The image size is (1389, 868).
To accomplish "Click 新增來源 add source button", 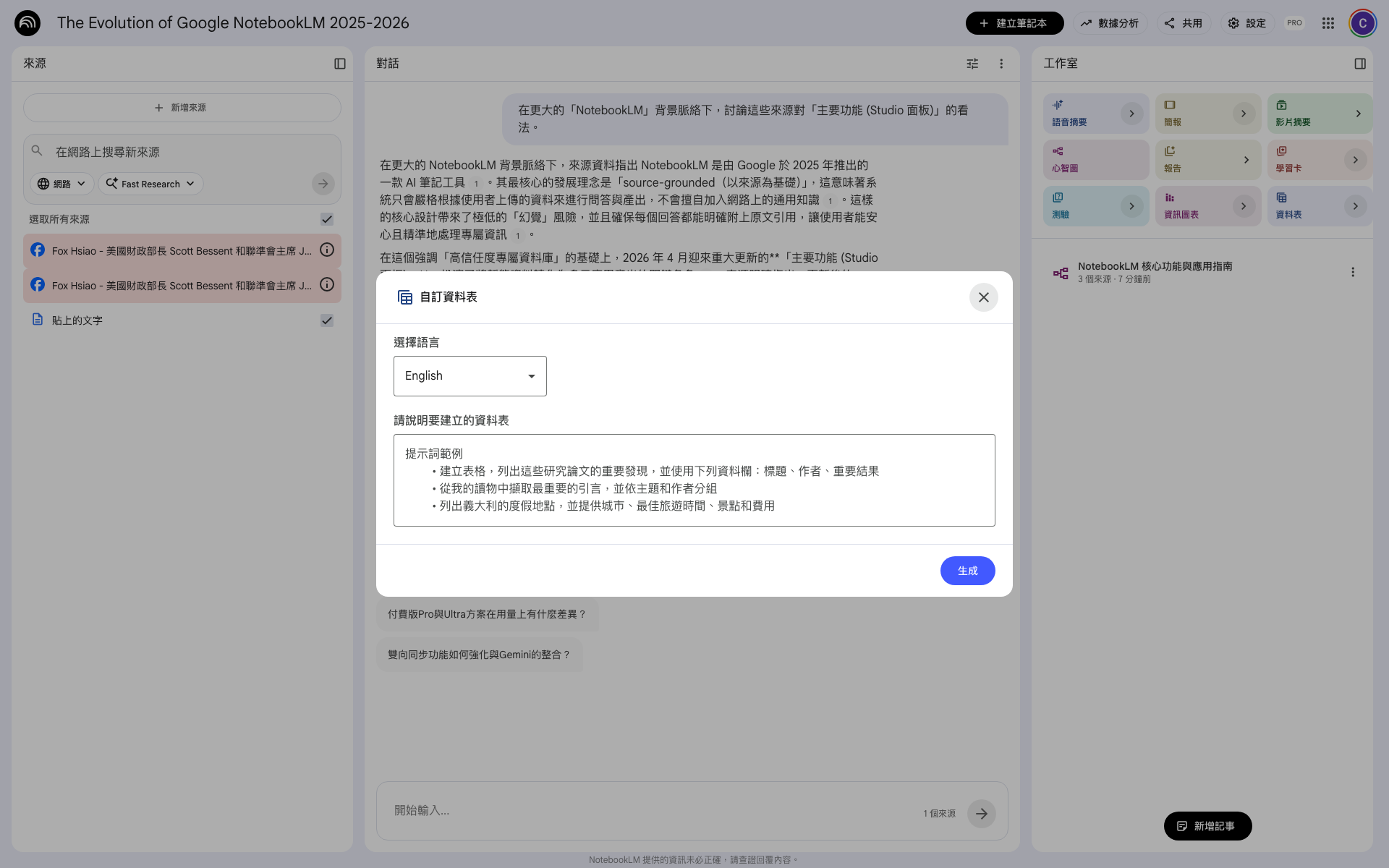I will coord(182,108).
